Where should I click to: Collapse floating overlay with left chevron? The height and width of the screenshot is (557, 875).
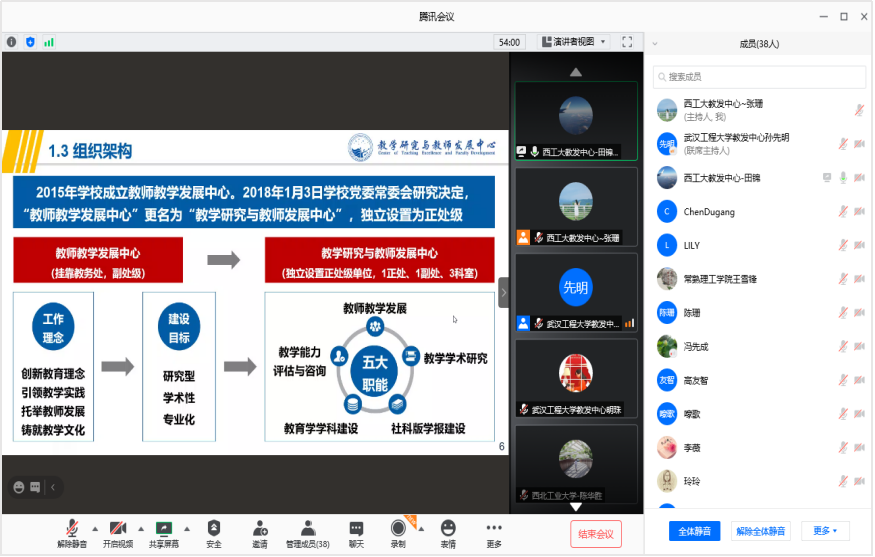click(x=53, y=487)
